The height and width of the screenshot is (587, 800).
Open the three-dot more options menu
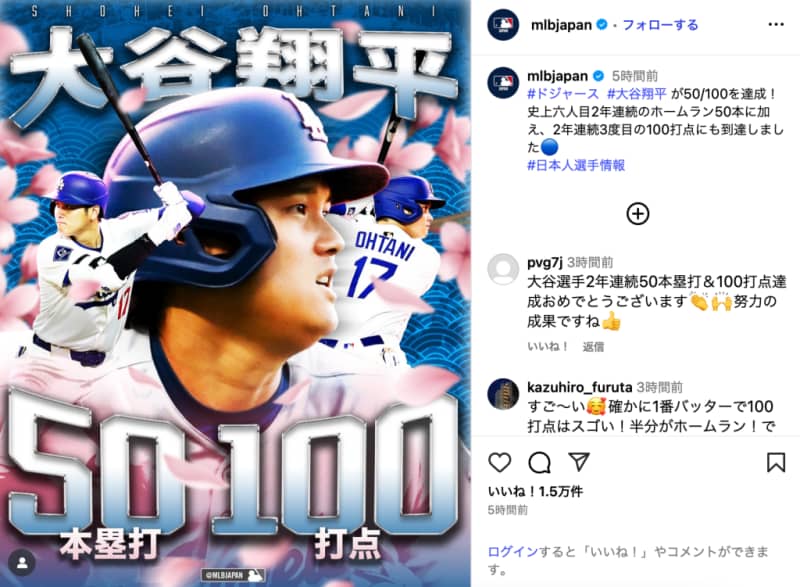pyautogui.click(x=776, y=24)
